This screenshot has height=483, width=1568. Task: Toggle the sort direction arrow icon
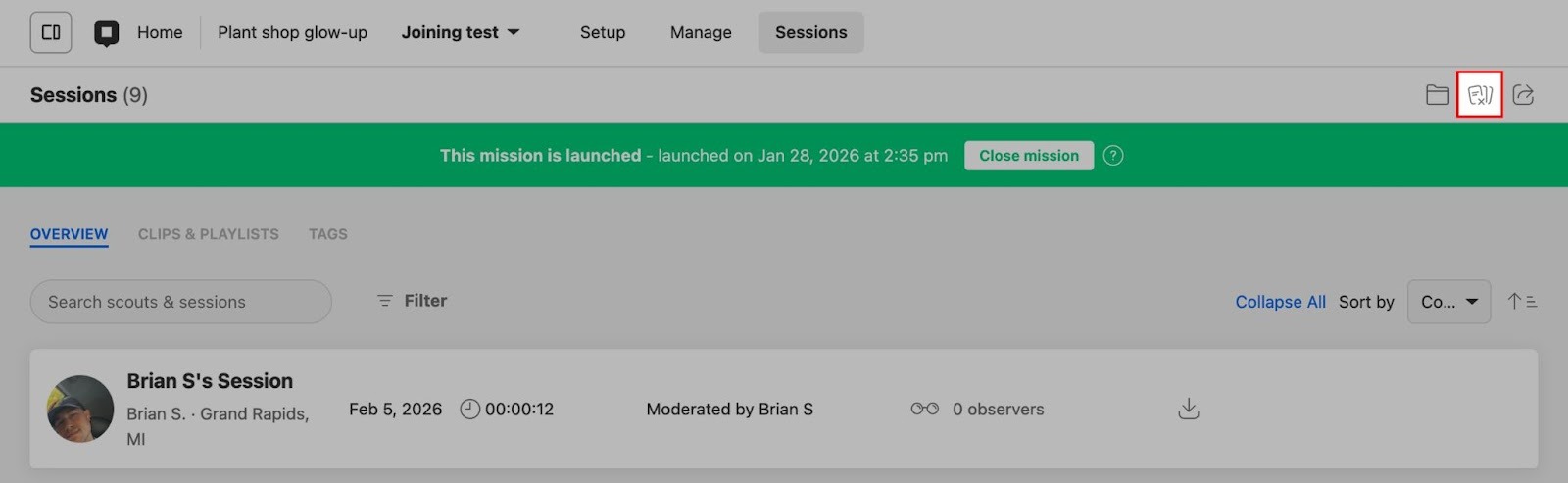click(x=1522, y=302)
